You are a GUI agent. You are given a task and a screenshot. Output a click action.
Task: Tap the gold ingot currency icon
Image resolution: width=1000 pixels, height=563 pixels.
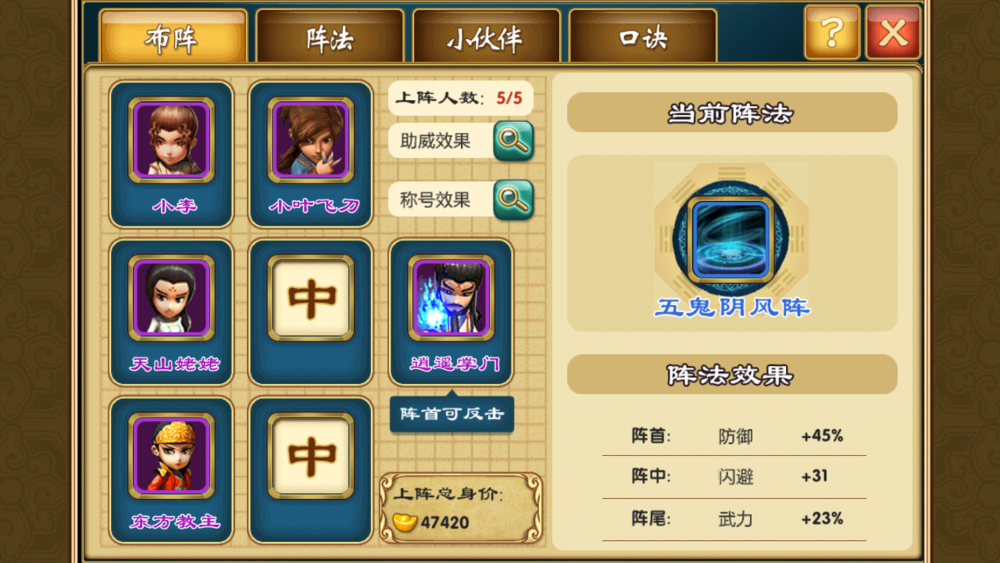[405, 522]
